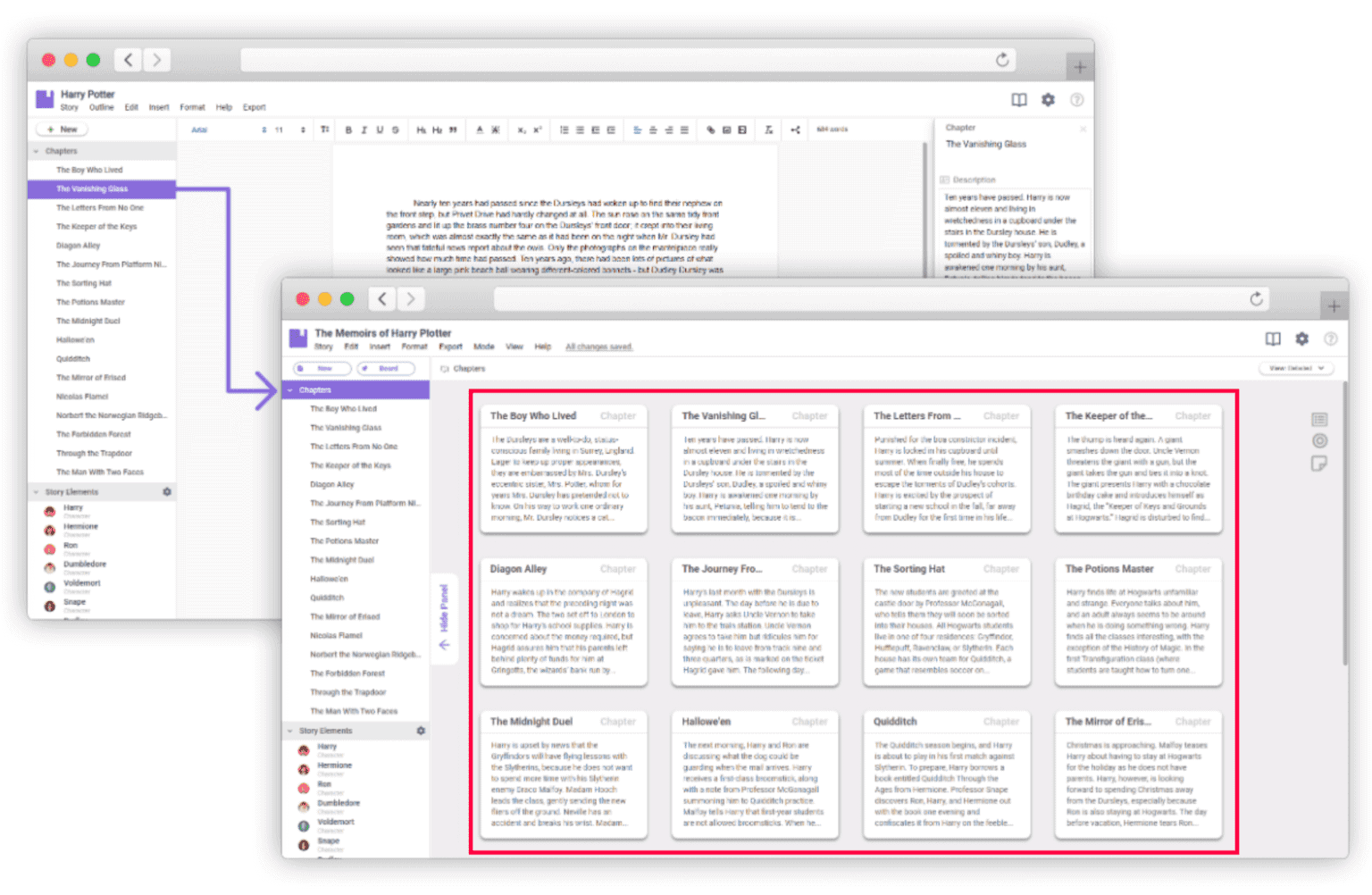Click the sticky note icon on the right panel
Screen dimensions: 1372x895
(x=1319, y=463)
